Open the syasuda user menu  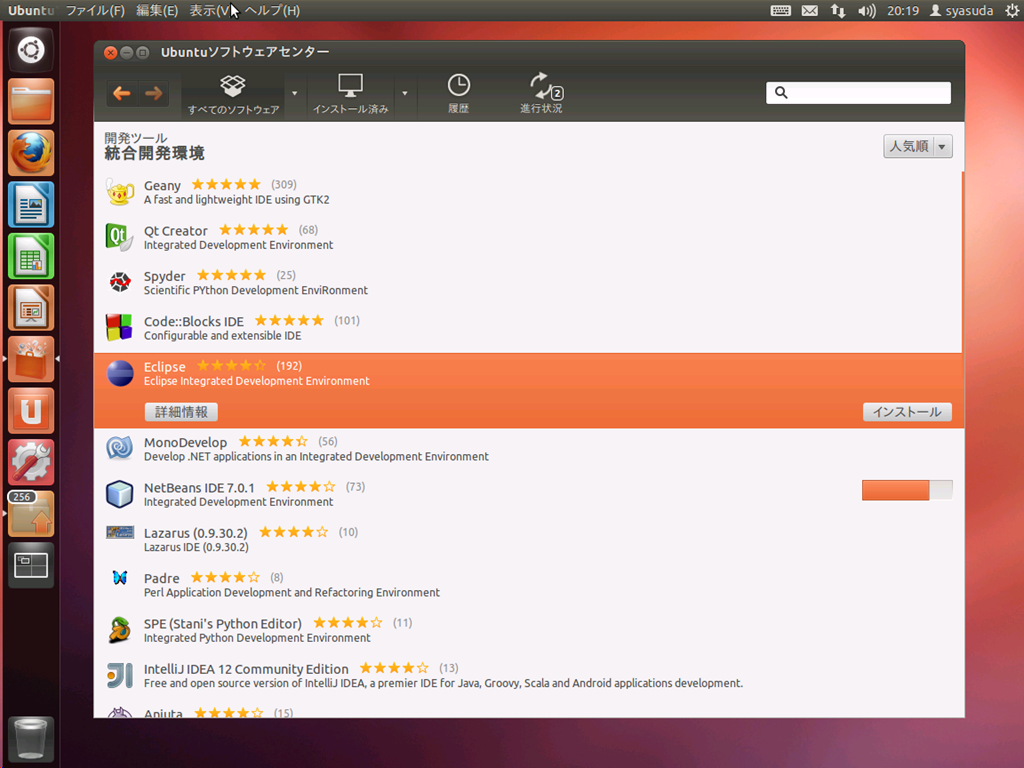(x=961, y=10)
